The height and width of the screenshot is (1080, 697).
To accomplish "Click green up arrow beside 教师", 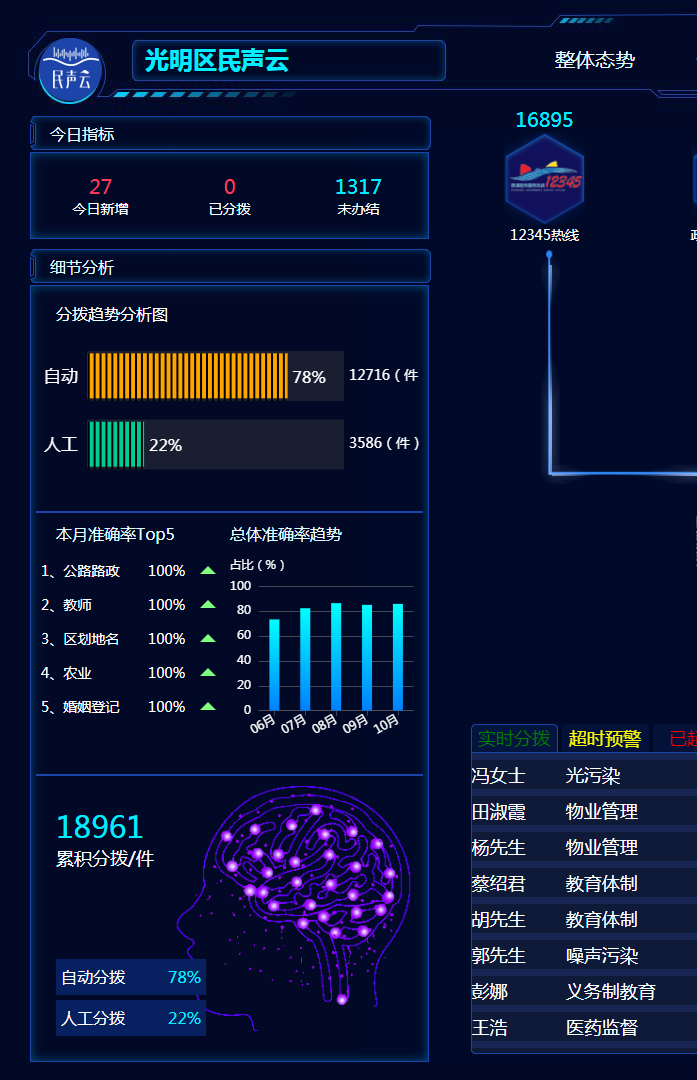I will 208,605.
